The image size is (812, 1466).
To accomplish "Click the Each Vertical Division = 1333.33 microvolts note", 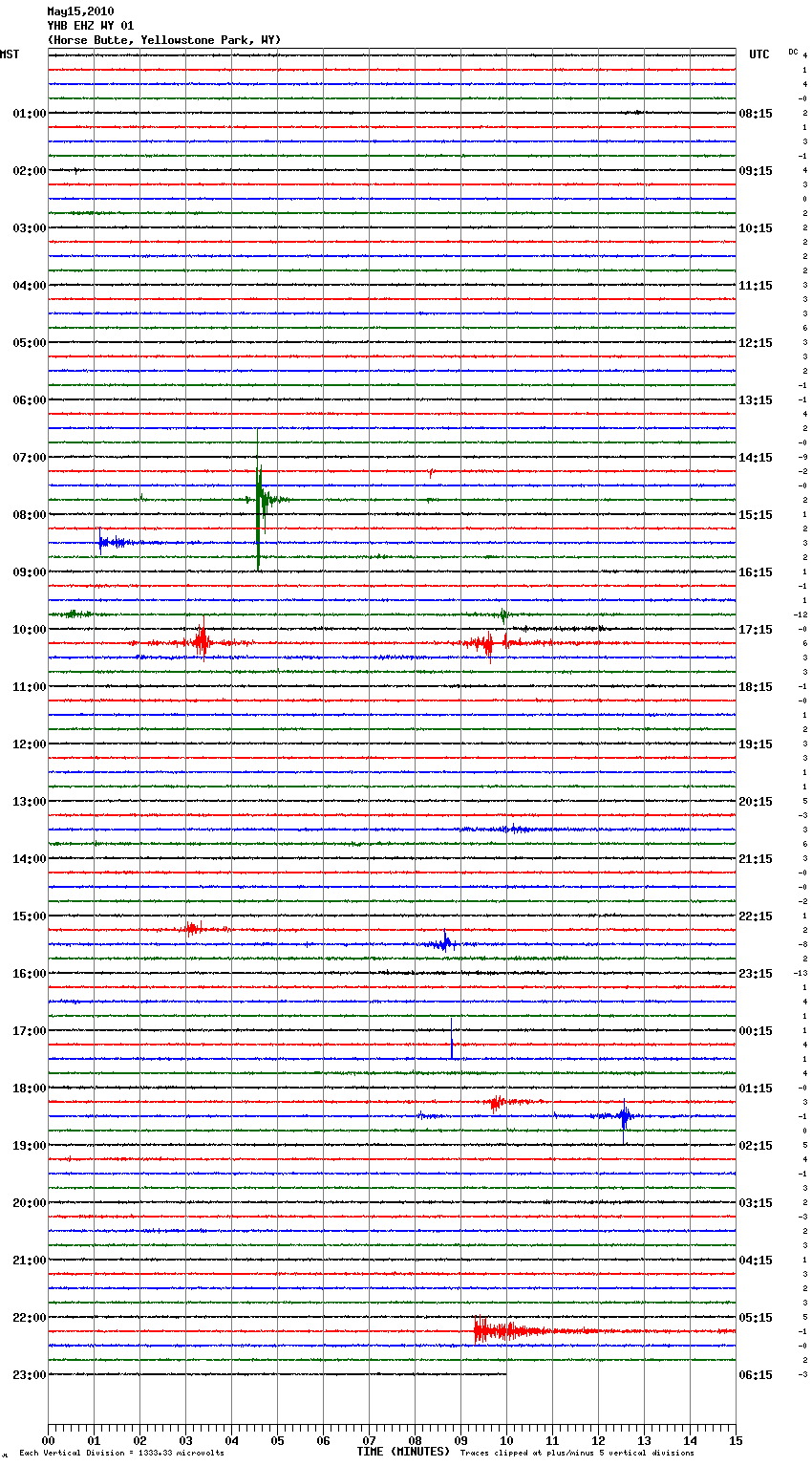I will tap(121, 1454).
